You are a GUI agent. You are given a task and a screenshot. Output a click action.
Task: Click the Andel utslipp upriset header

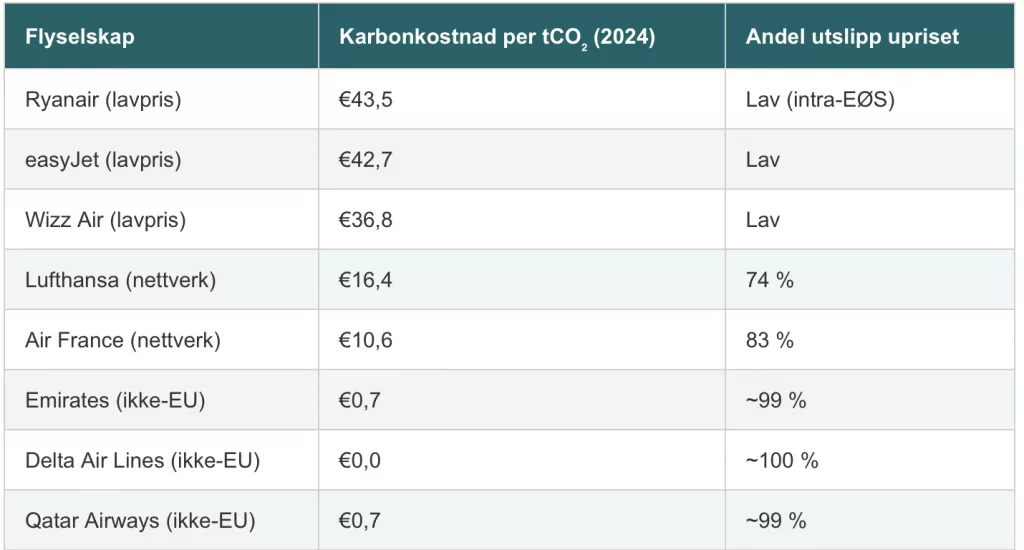[852, 37]
